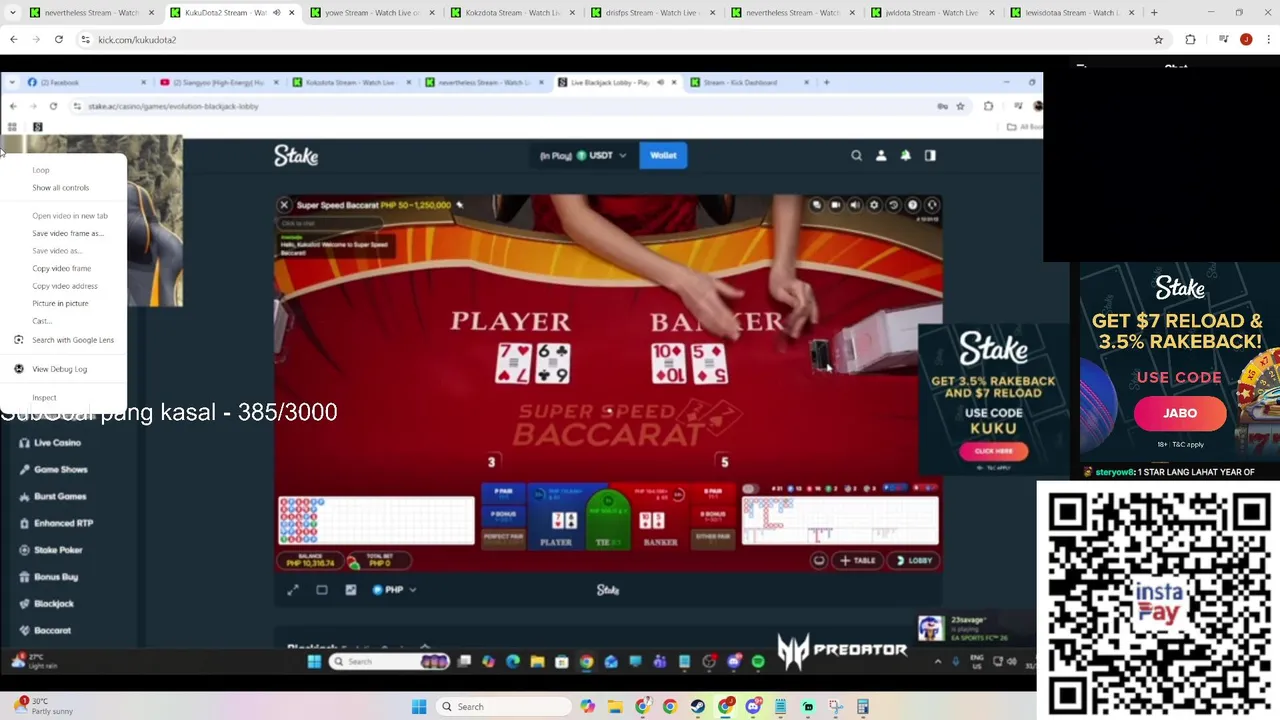Toggle baccarat video camera icon
This screenshot has height=720, width=1280.
836,205
